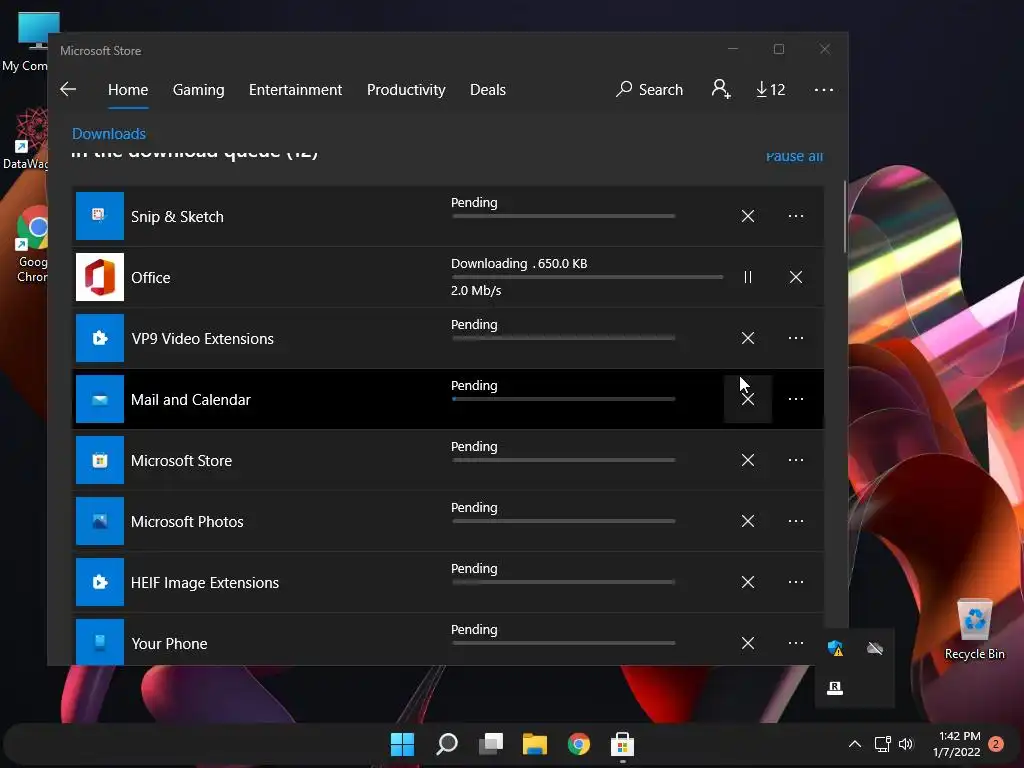This screenshot has height=768, width=1024.
Task: Click the OneDrive cloud tray icon
Action: tap(874, 648)
